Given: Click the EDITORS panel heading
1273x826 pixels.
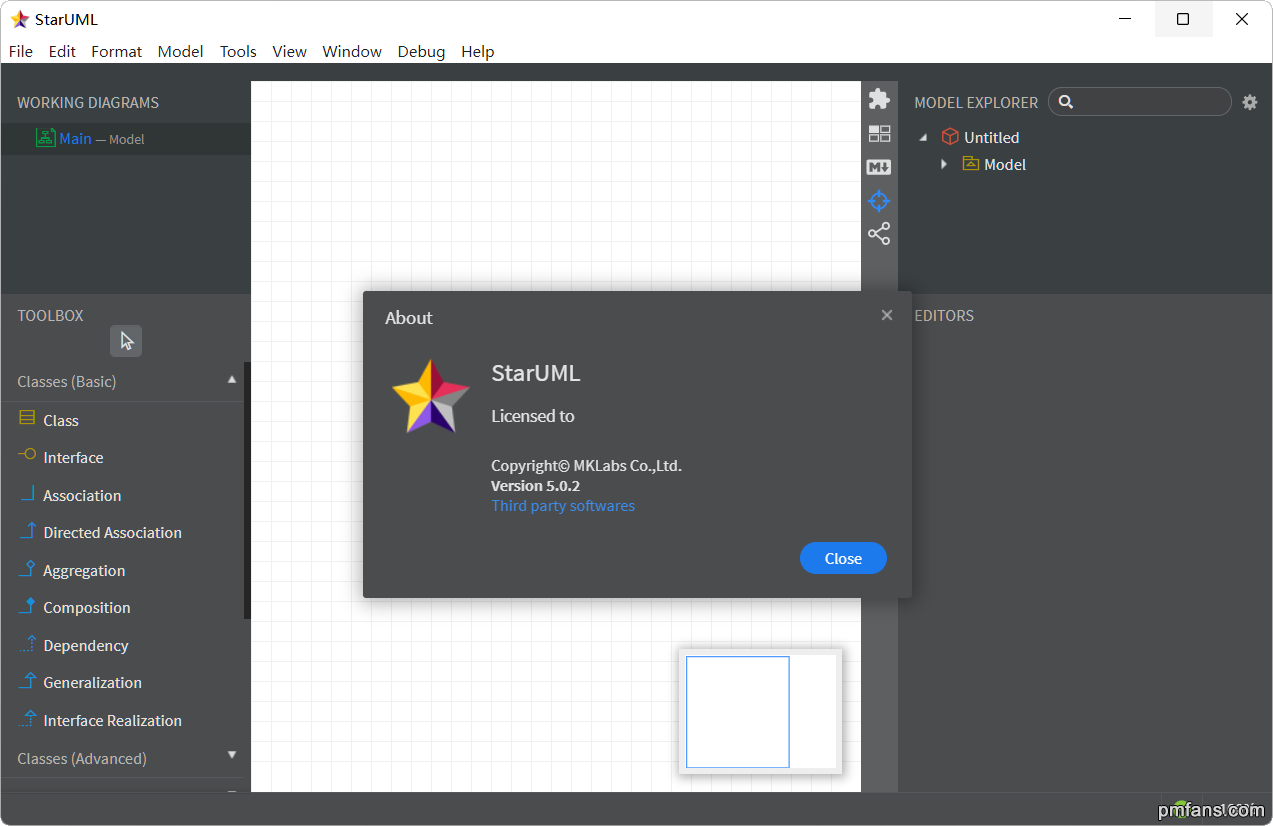Looking at the screenshot, I should (944, 316).
